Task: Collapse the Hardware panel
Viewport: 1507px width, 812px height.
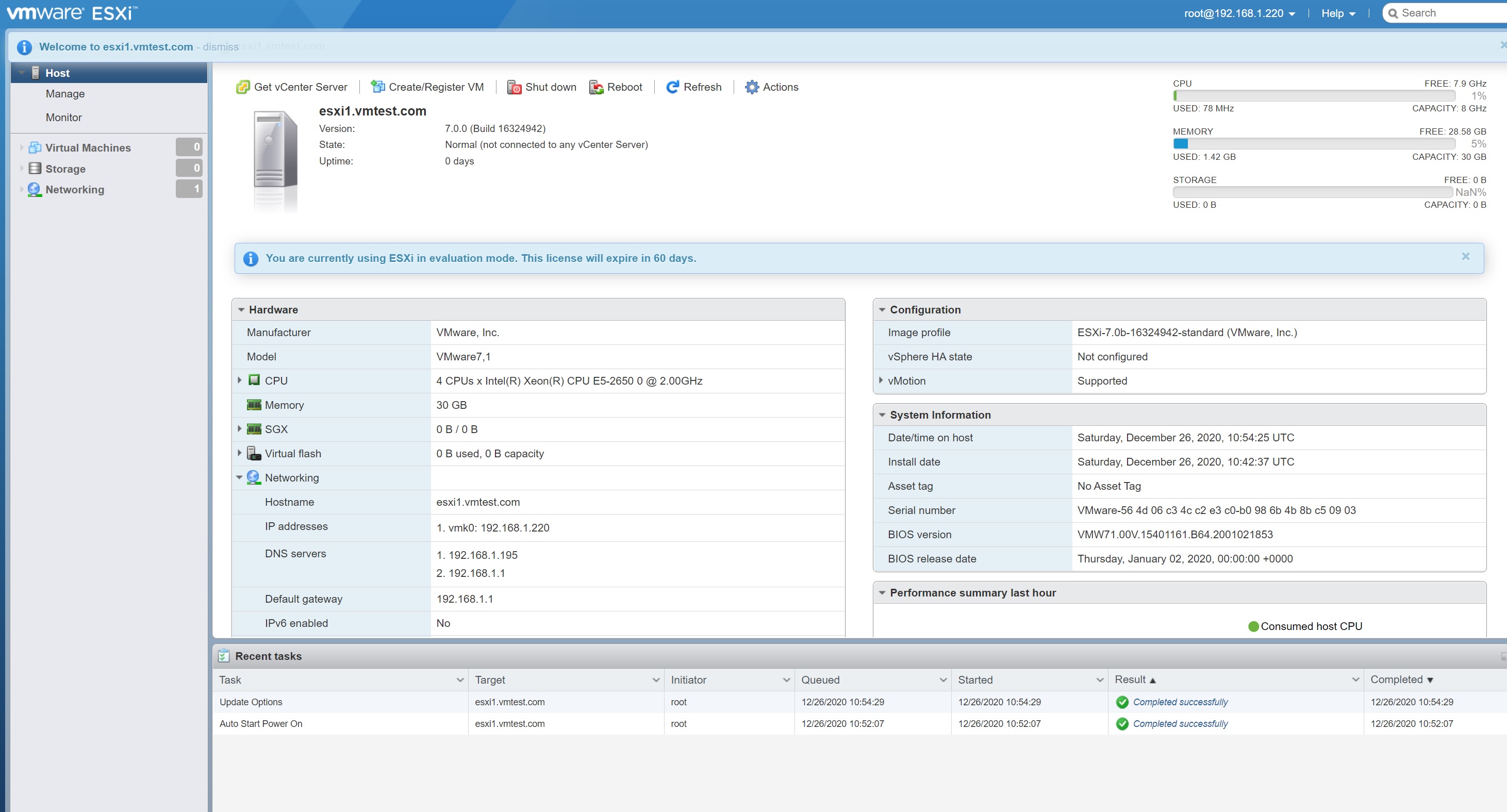Action: 241,310
